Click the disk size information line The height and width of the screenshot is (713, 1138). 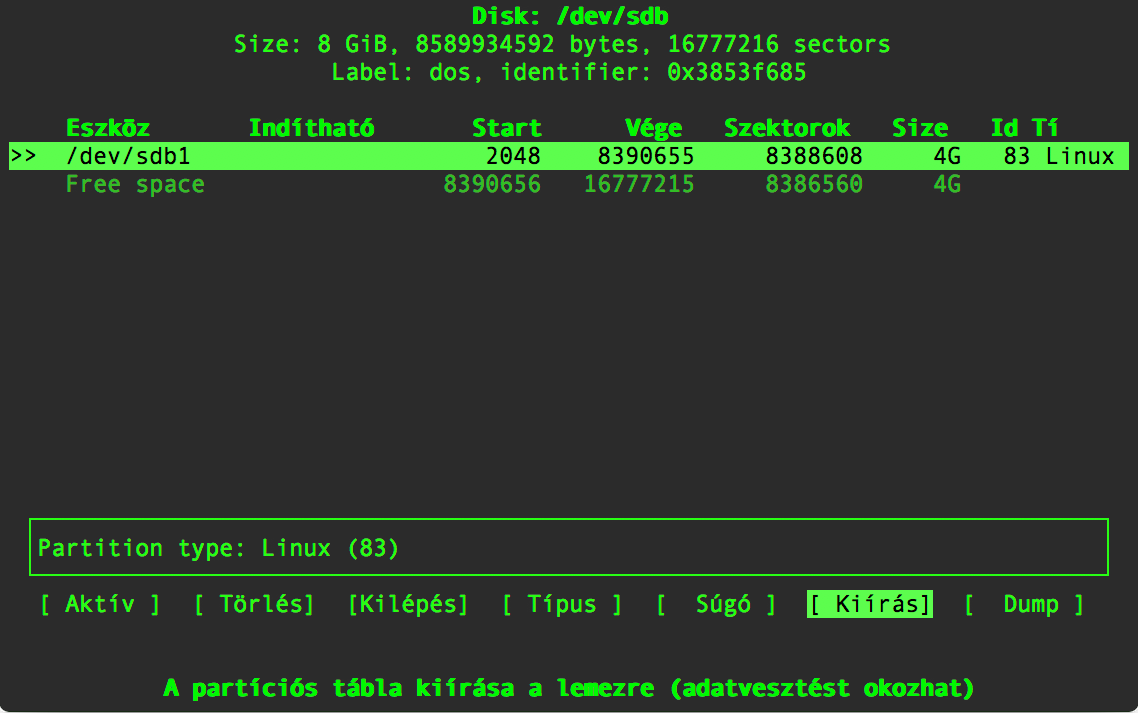[x=562, y=44]
